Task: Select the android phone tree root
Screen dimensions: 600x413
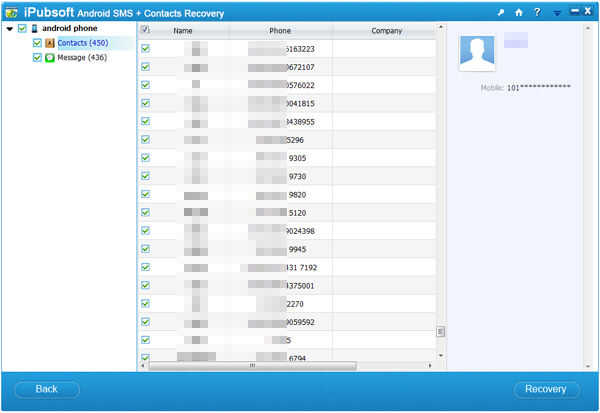Action: click(70, 28)
